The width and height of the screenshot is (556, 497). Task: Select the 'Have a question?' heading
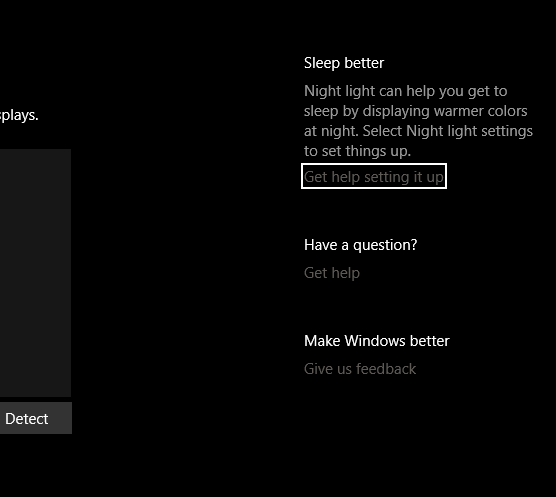[361, 245]
